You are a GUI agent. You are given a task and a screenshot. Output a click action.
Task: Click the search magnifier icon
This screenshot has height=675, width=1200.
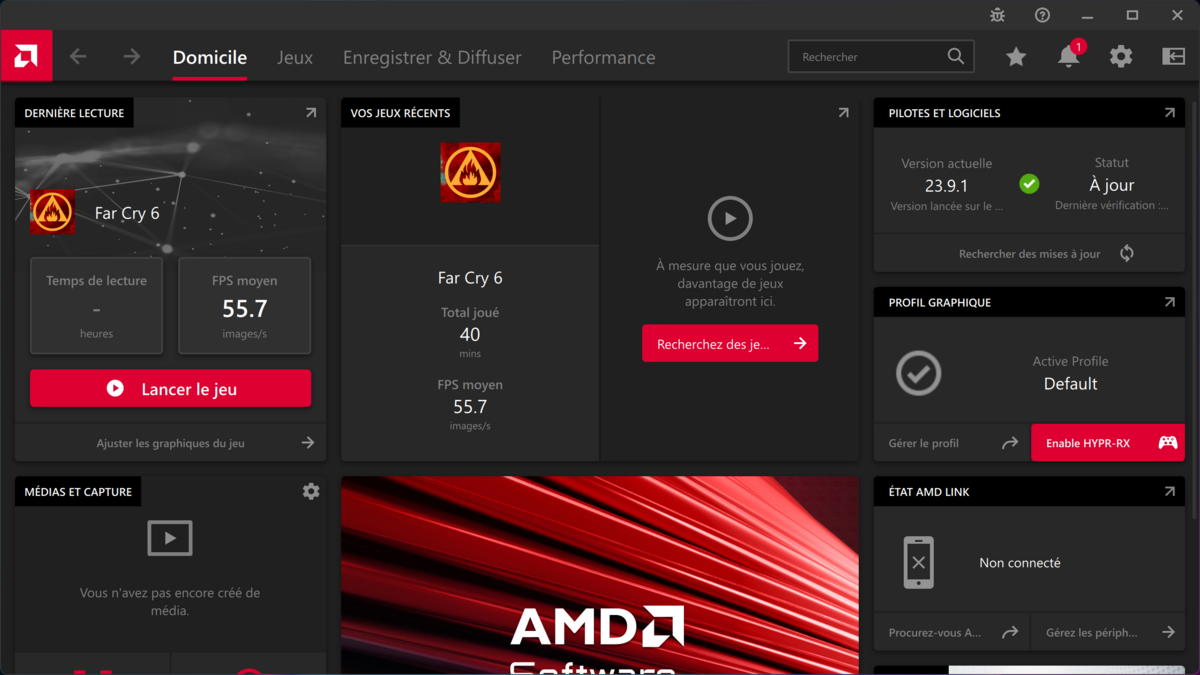[x=956, y=57]
